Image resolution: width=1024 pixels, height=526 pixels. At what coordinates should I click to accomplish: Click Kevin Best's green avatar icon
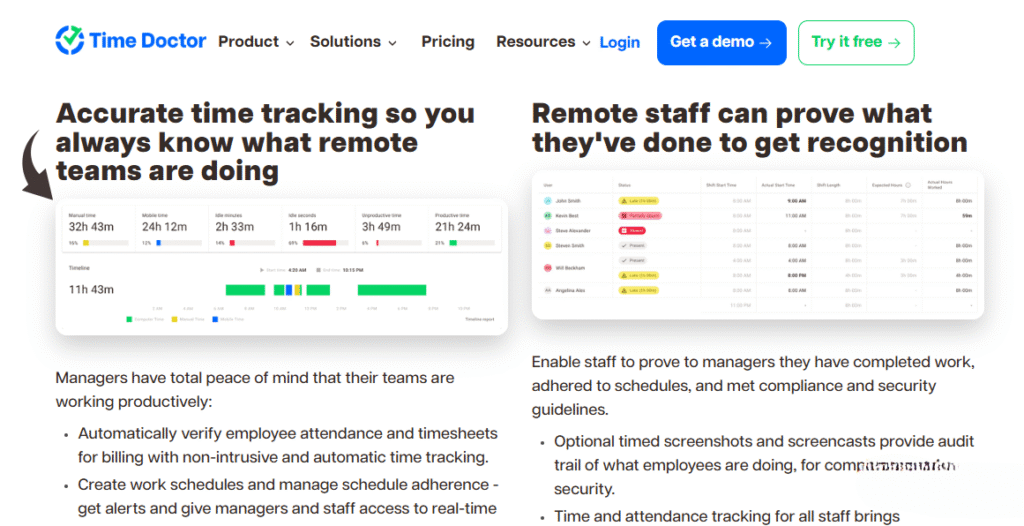pos(547,216)
